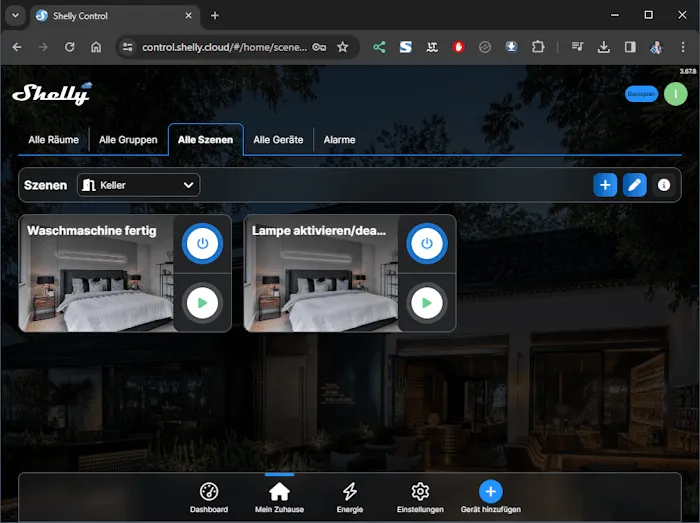Toggle power for Waschmaschine fertig scene
Screen dimensions: 700x523
click(202, 243)
